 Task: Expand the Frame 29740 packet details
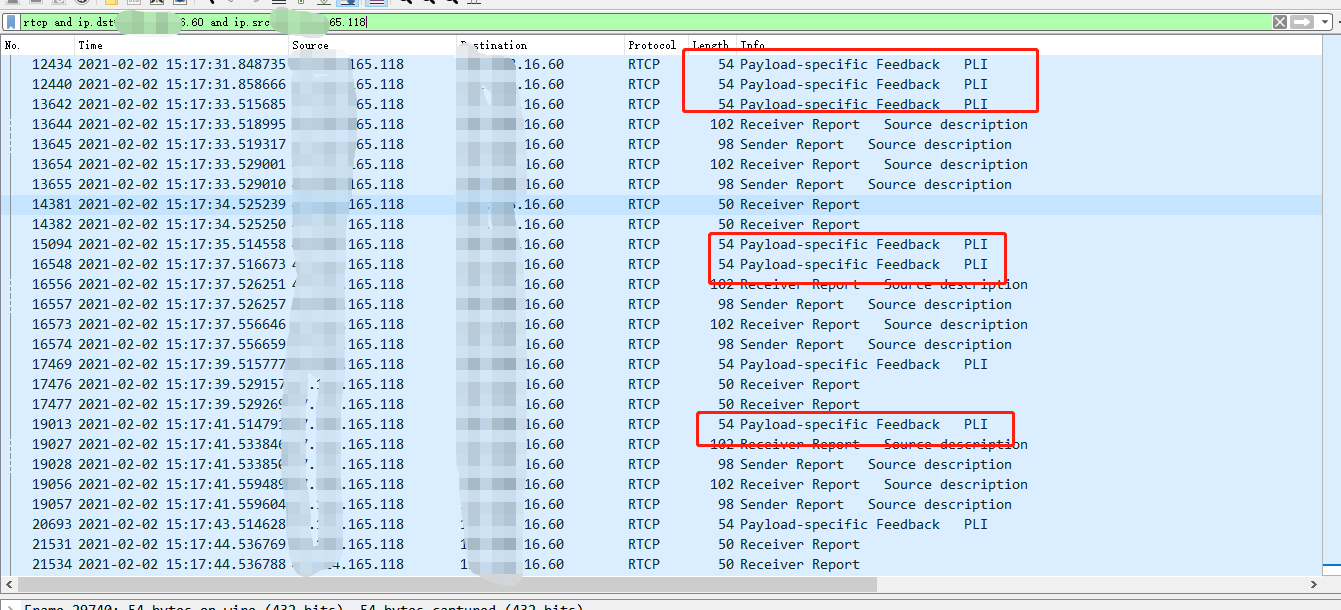click(8, 606)
